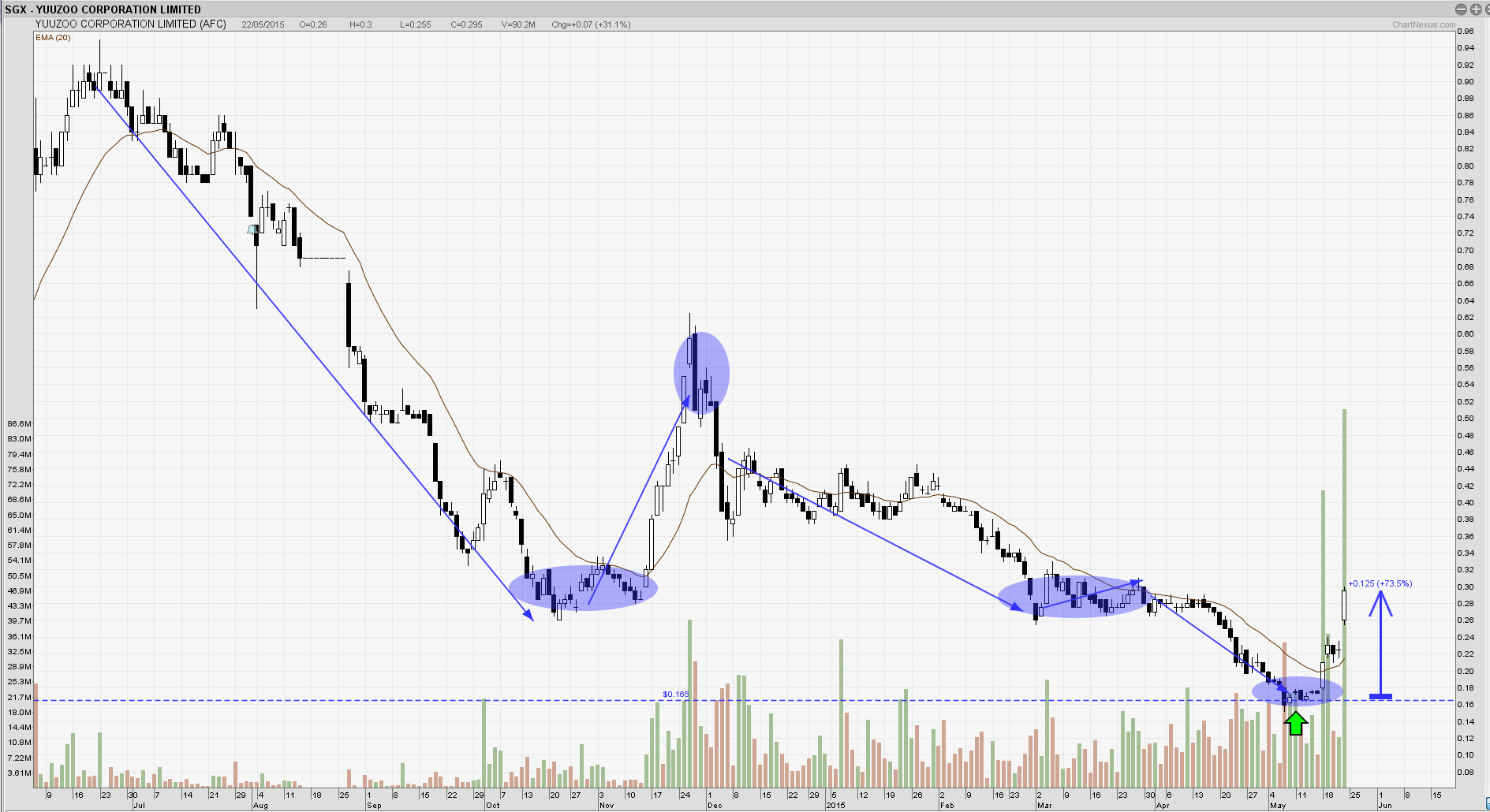
Task: Select the blue ellipse at the May bottom
Action: pyautogui.click(x=1298, y=691)
